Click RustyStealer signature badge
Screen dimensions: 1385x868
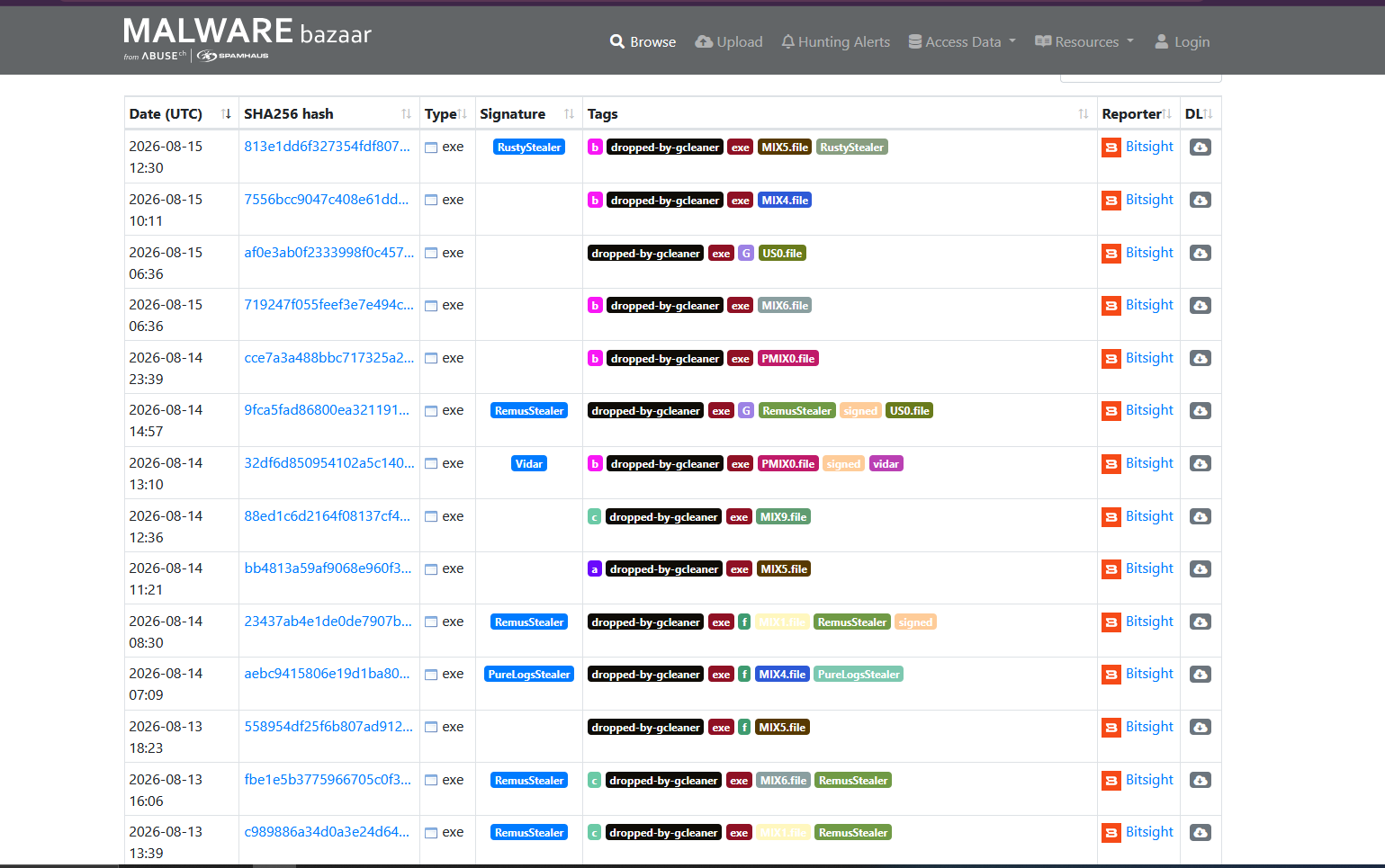pyautogui.click(x=529, y=148)
